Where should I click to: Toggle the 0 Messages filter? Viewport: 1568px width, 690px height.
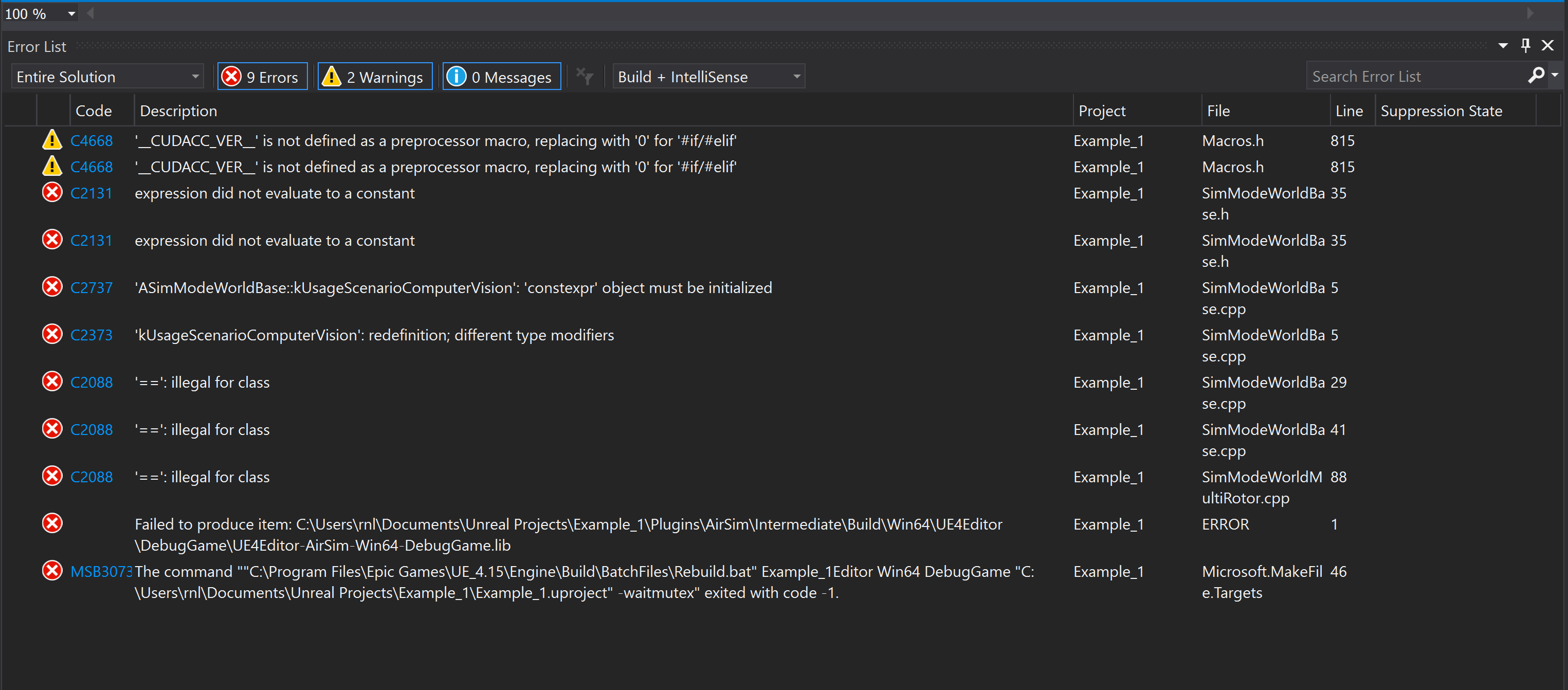point(501,76)
